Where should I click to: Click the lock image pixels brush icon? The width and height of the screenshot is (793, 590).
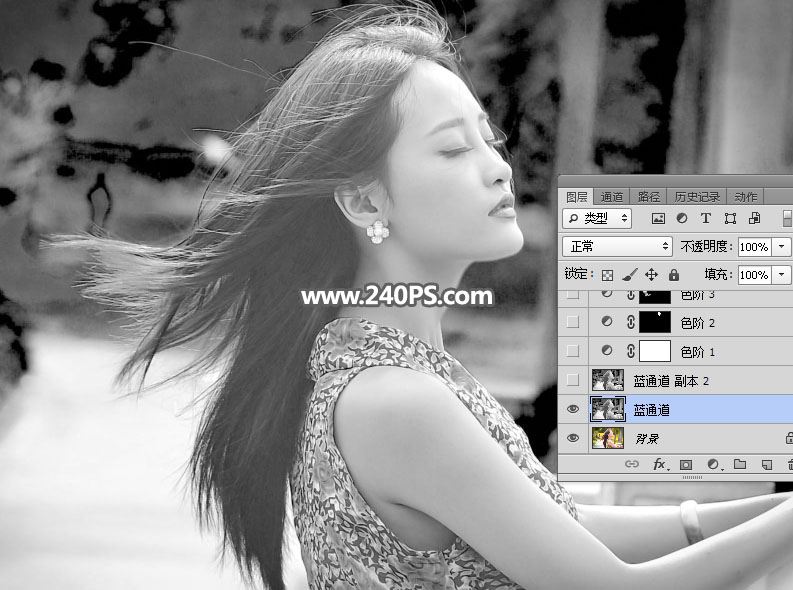click(x=630, y=275)
